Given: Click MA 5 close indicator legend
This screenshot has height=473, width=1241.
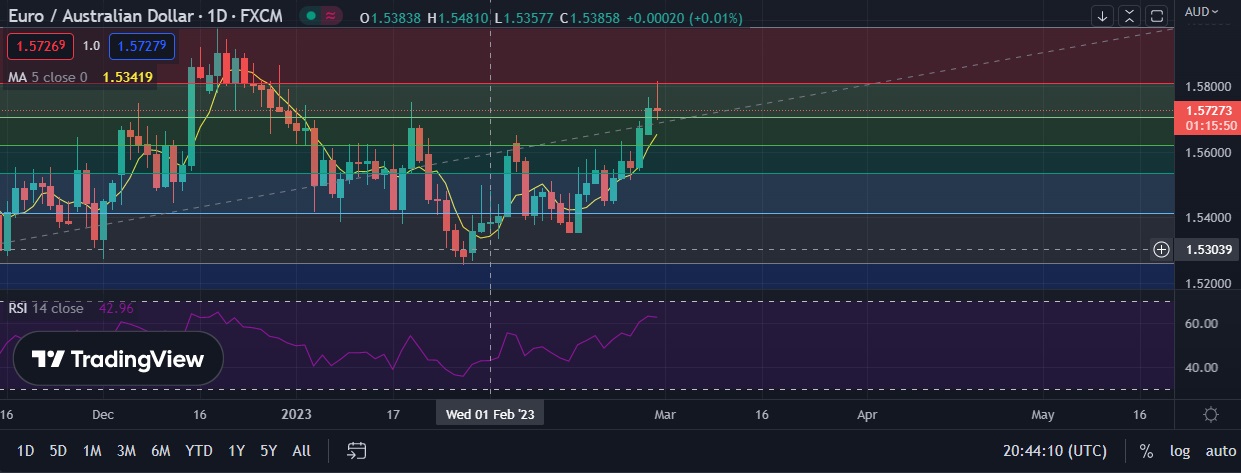Looking at the screenshot, I should 47,76.
